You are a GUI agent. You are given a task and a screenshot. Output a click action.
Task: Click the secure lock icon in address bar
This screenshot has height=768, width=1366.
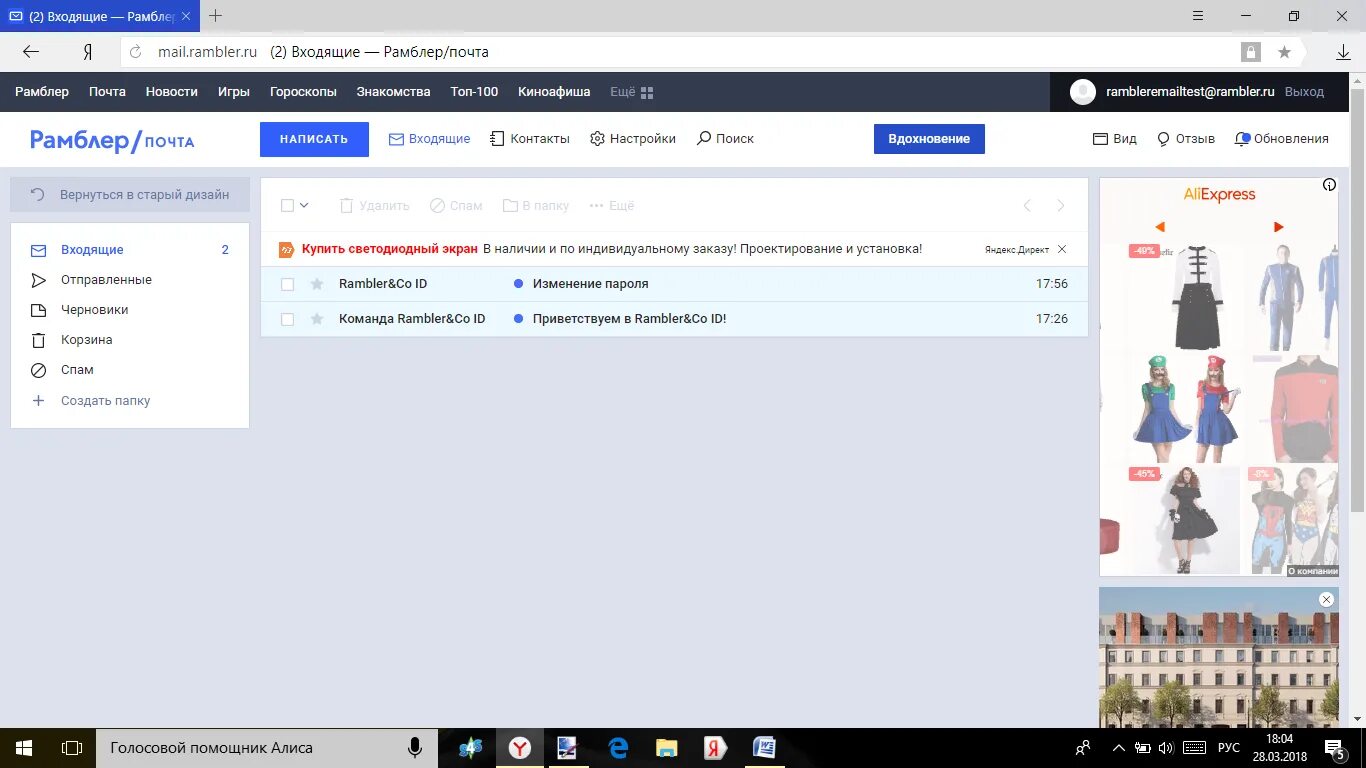click(x=1250, y=52)
